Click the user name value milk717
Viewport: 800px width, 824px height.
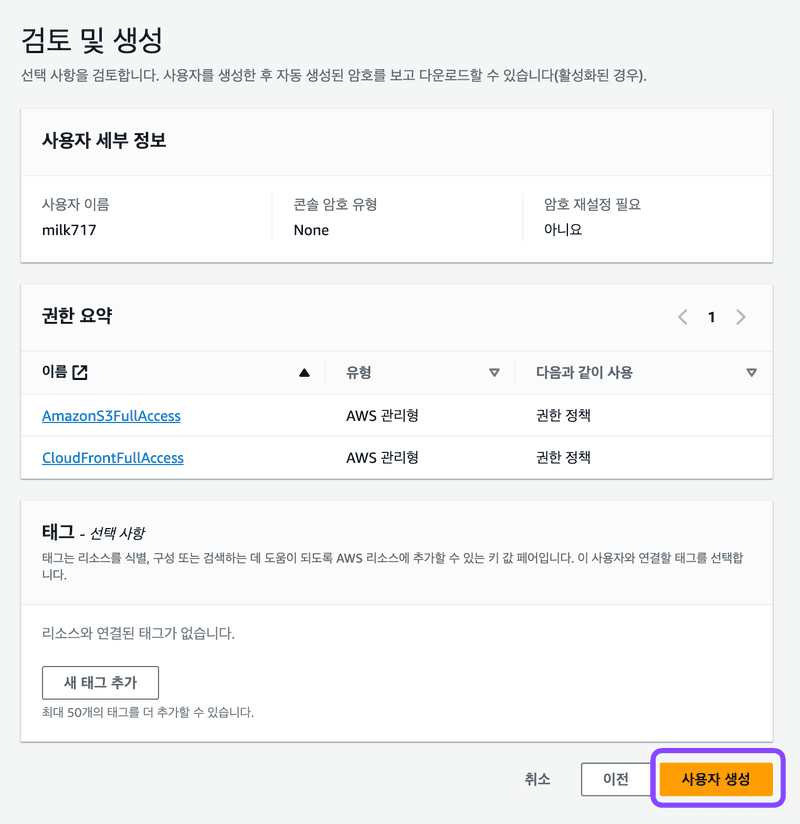(67, 230)
